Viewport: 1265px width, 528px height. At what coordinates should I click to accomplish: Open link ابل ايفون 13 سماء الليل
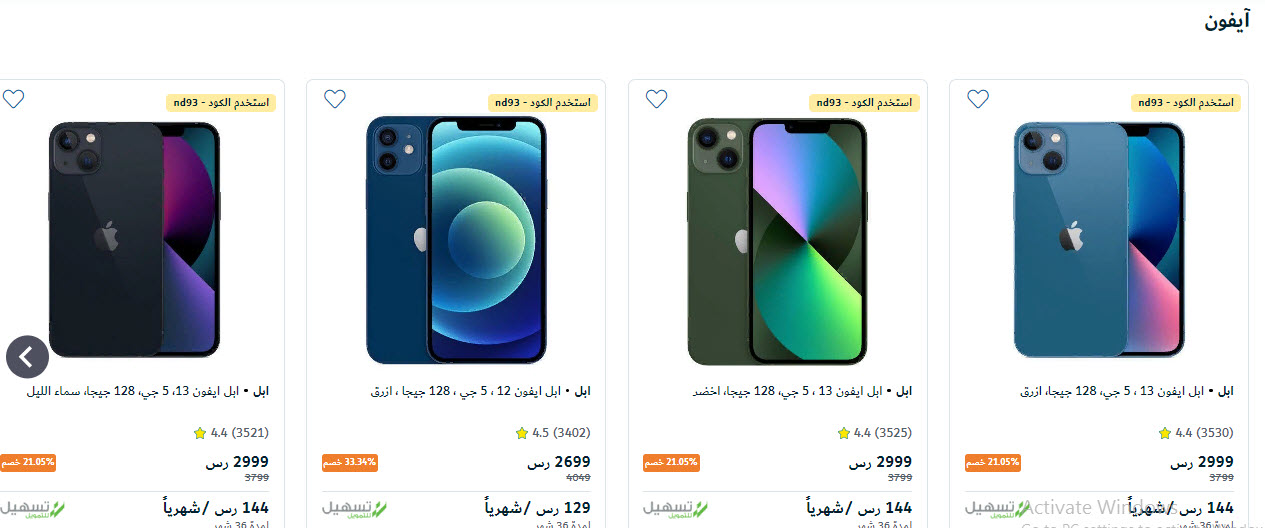tap(148, 391)
